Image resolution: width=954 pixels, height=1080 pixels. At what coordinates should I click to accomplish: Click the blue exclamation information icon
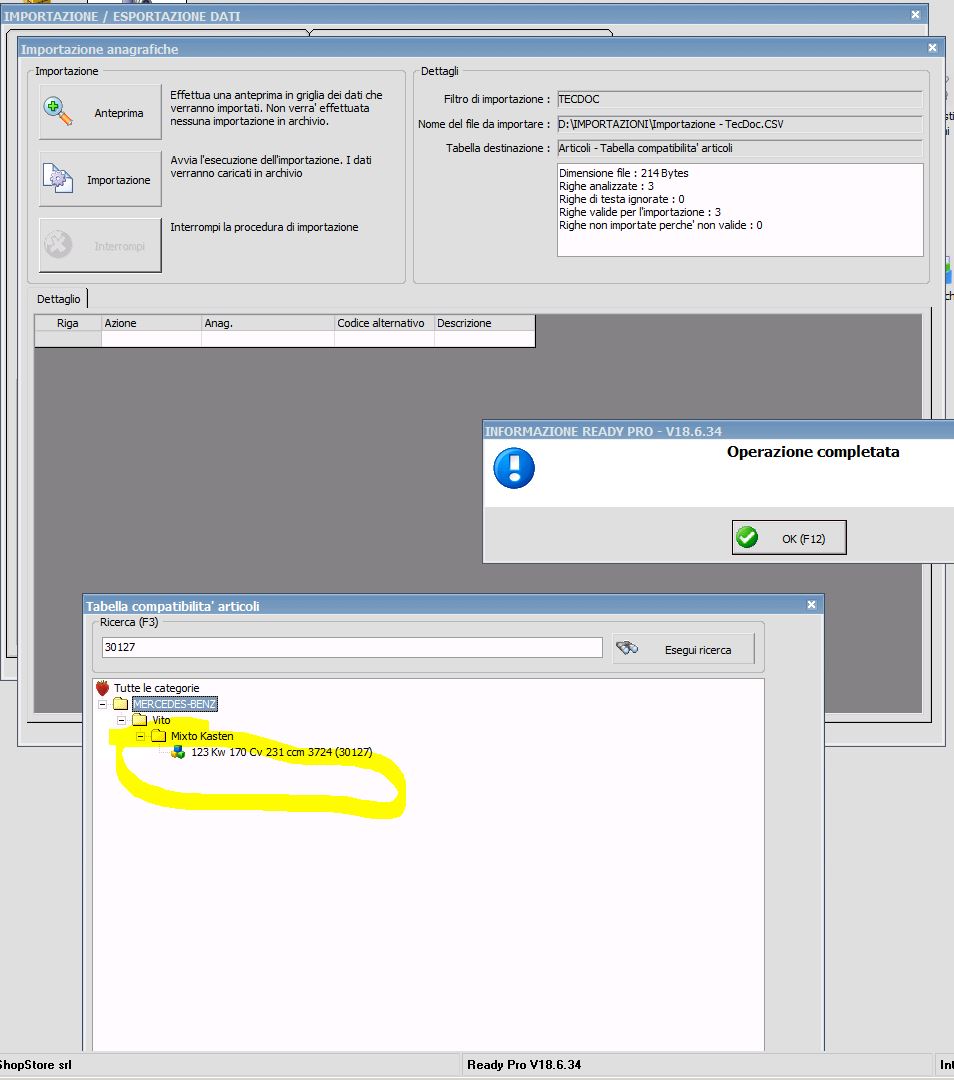514,468
